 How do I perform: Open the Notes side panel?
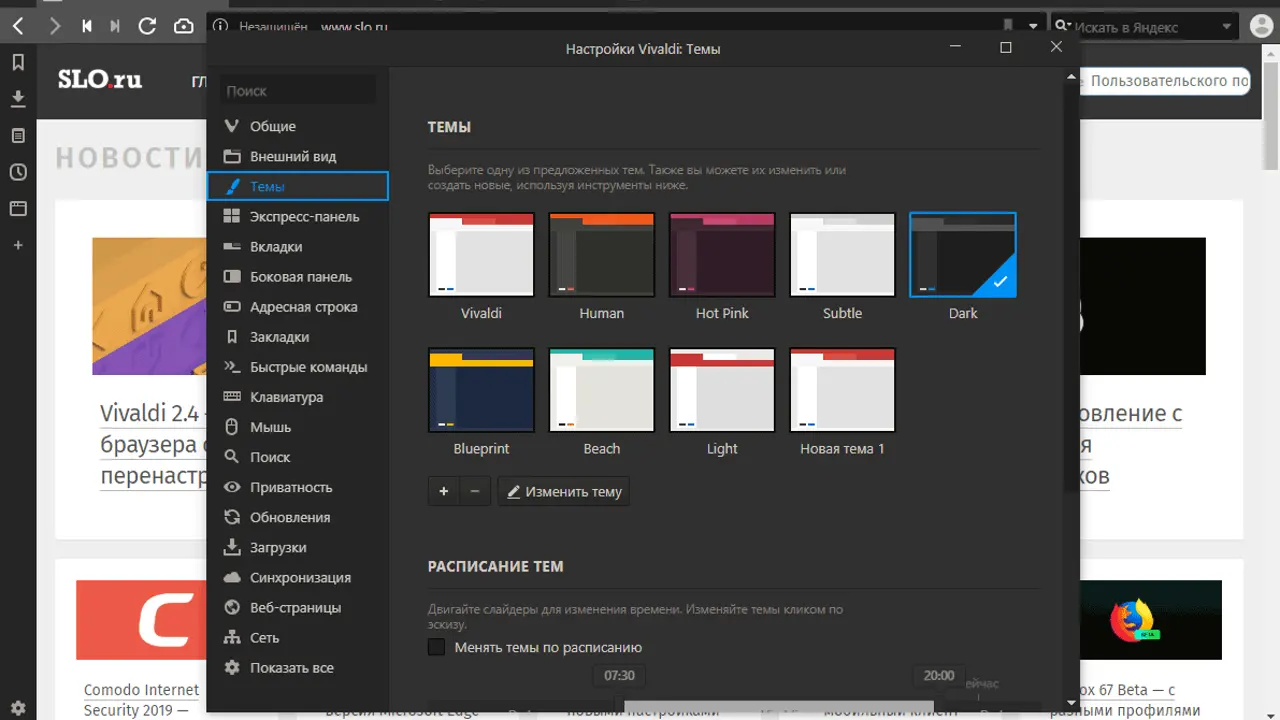[x=18, y=135]
